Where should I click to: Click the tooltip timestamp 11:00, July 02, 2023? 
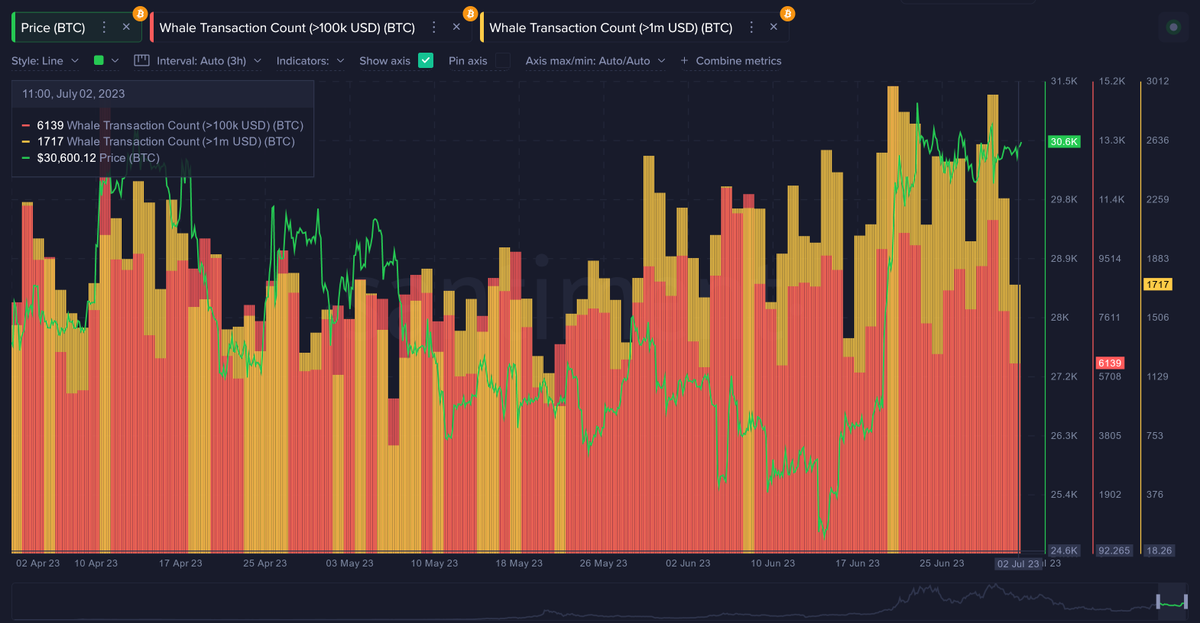pos(74,94)
